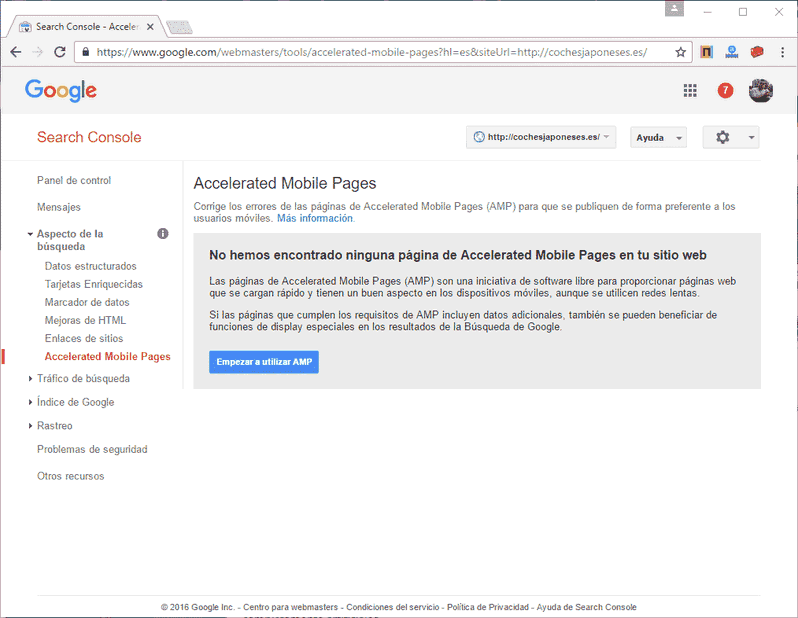Click the blue robot extension icon

click(x=732, y=52)
